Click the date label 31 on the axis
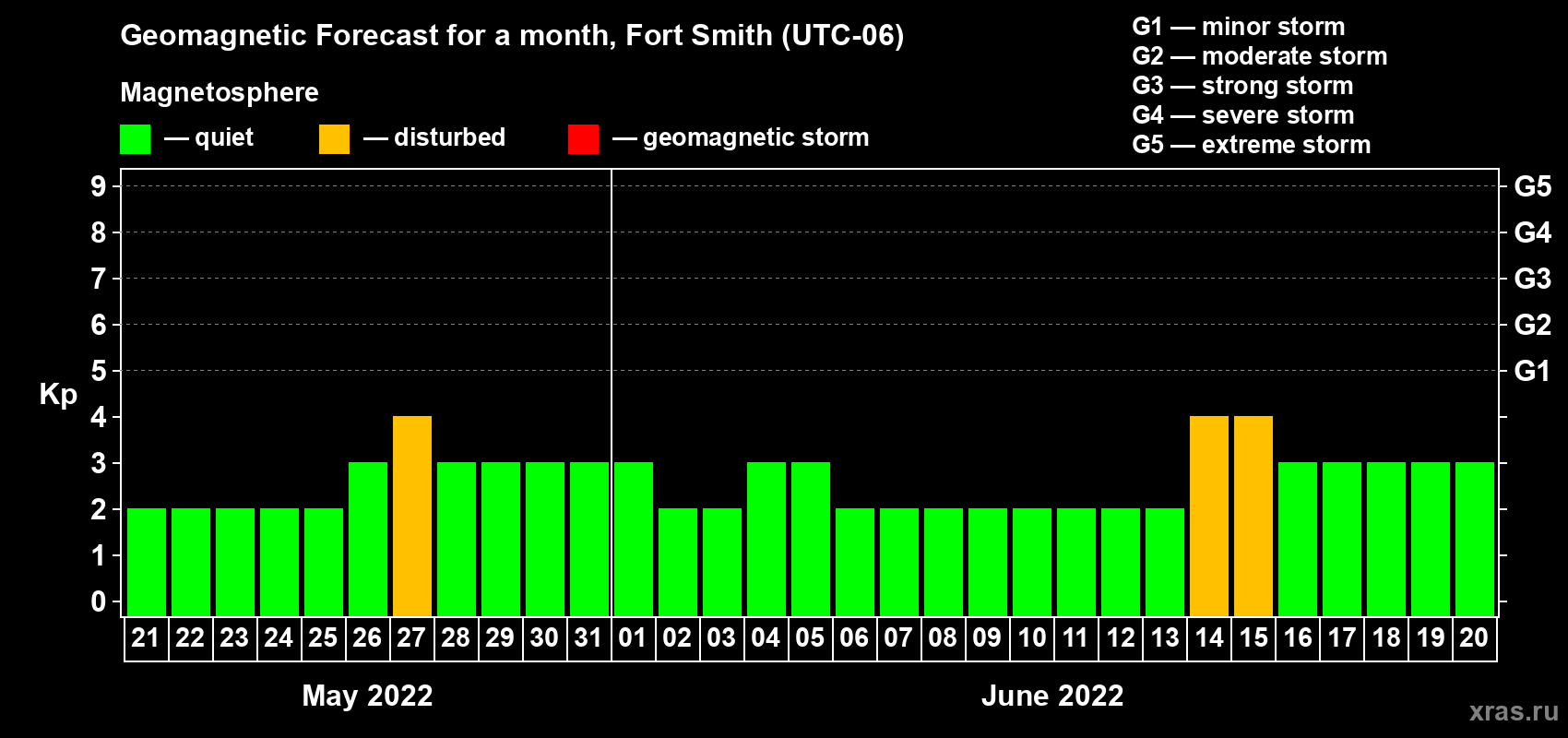Image resolution: width=1568 pixels, height=738 pixels. [x=588, y=637]
